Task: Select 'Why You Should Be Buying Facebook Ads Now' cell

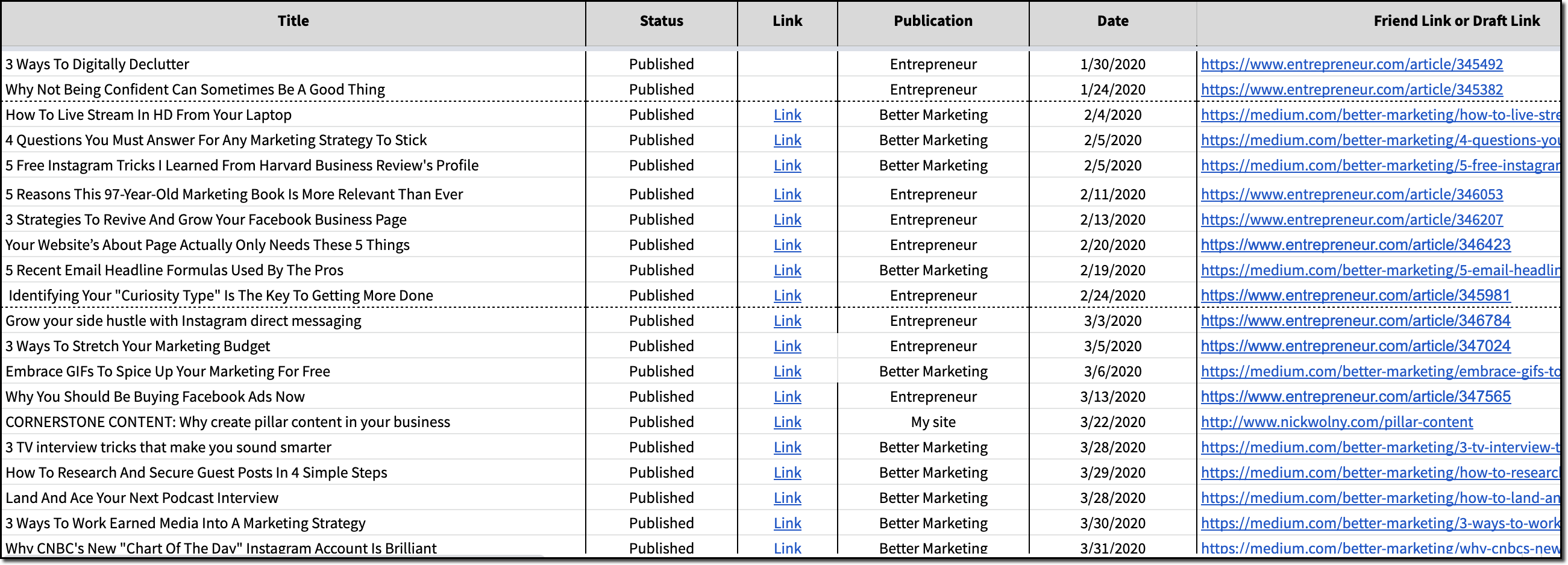Action: [293, 397]
